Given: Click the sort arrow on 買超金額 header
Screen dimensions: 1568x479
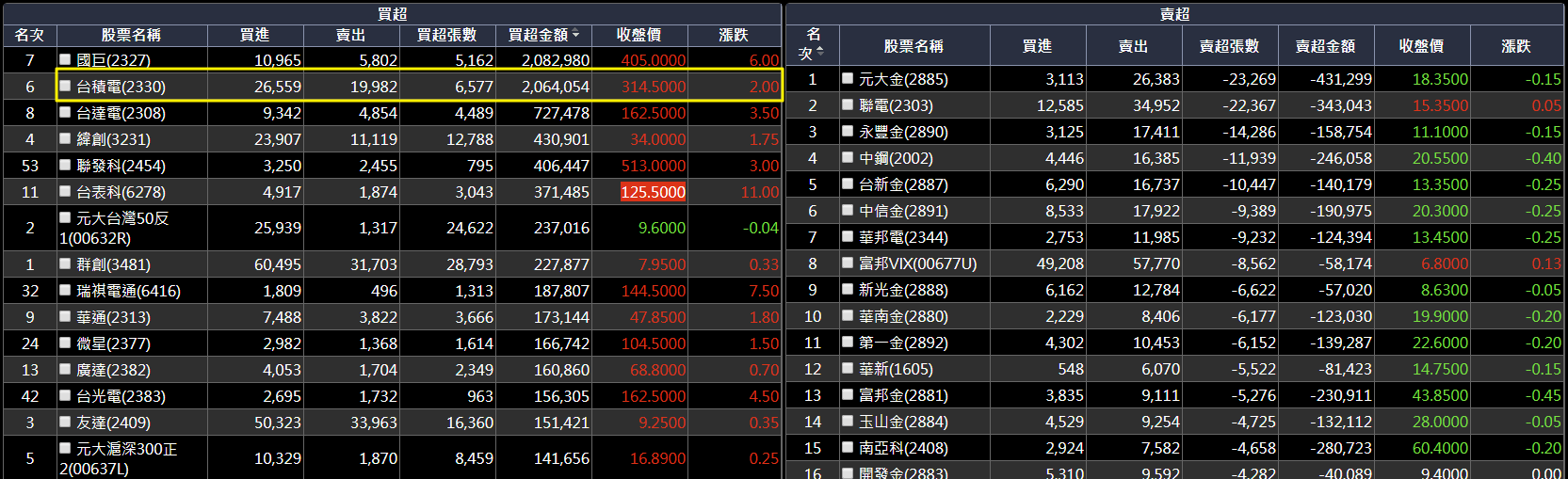Looking at the screenshot, I should click(575, 34).
